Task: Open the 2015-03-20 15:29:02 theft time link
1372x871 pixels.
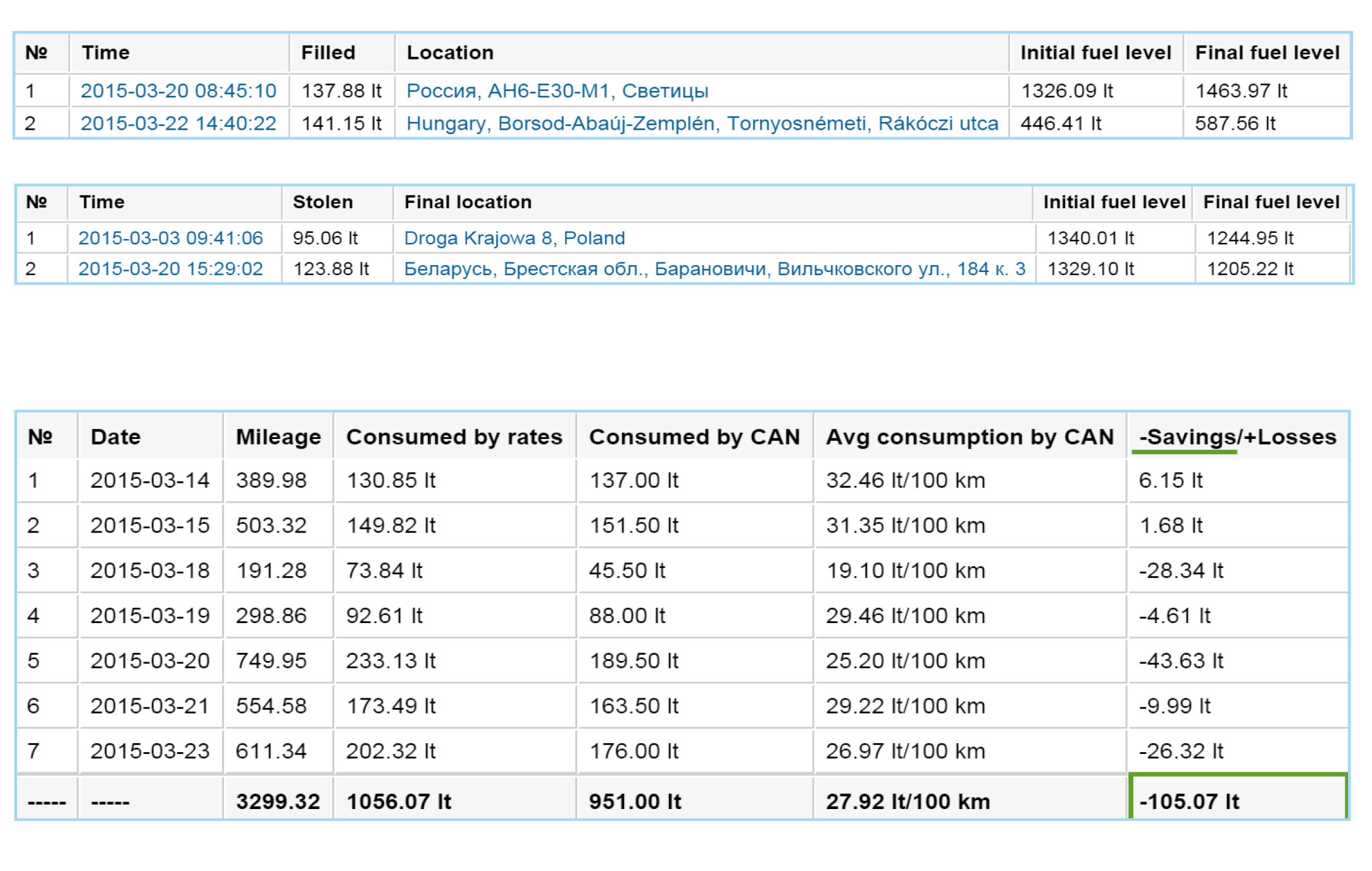Action: point(170,269)
